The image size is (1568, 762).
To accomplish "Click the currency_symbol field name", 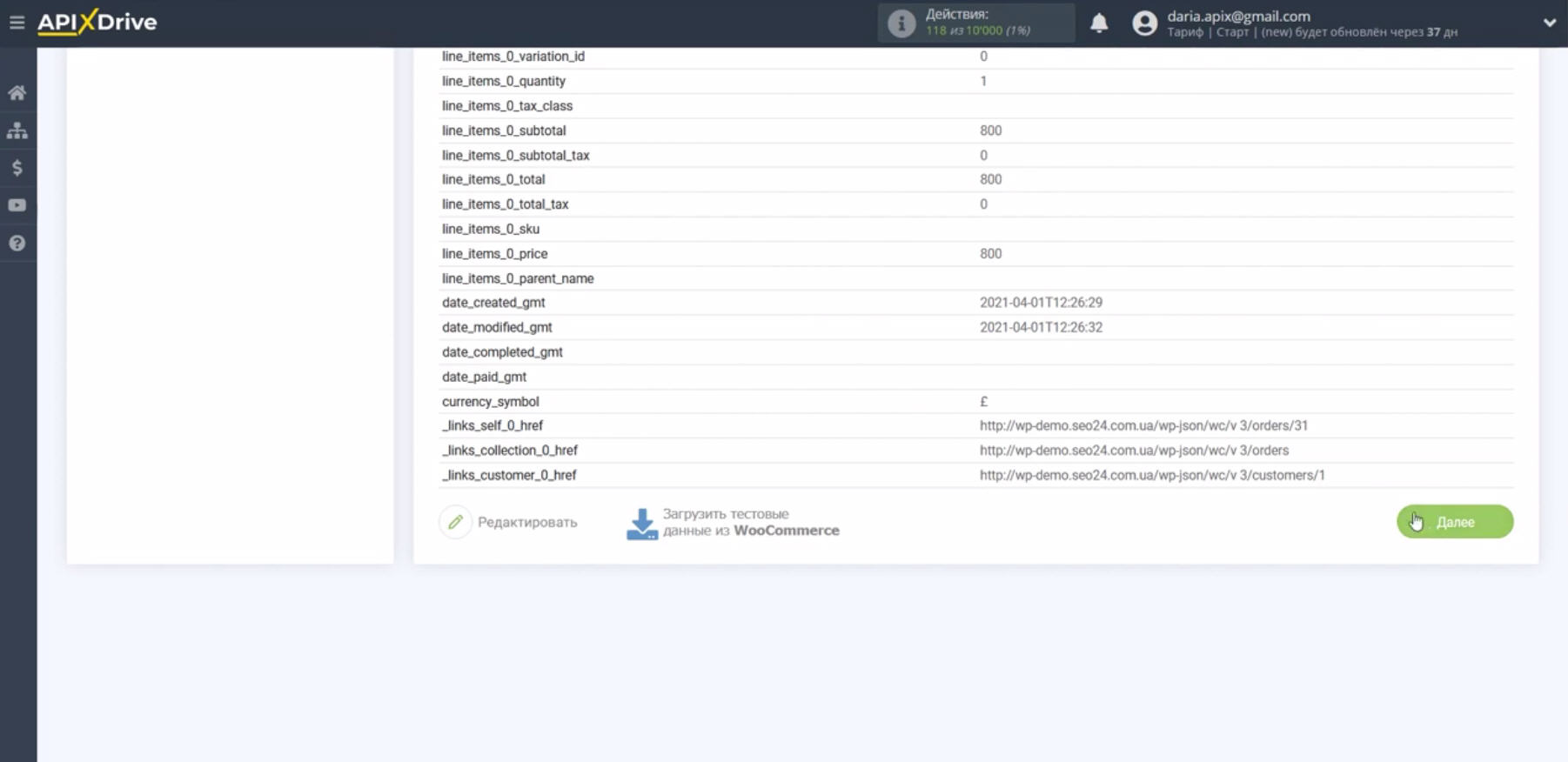I will pos(491,402).
